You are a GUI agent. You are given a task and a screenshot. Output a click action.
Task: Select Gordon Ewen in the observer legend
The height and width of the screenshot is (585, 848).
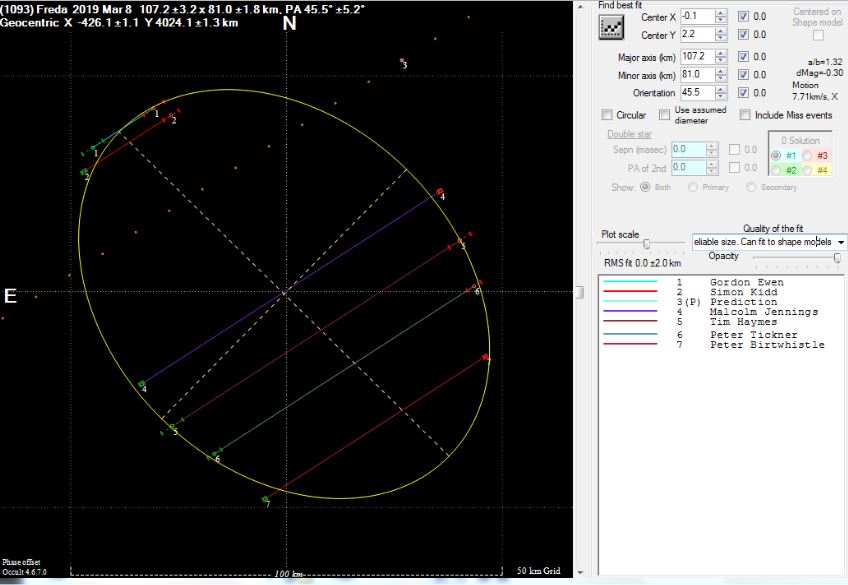746,282
